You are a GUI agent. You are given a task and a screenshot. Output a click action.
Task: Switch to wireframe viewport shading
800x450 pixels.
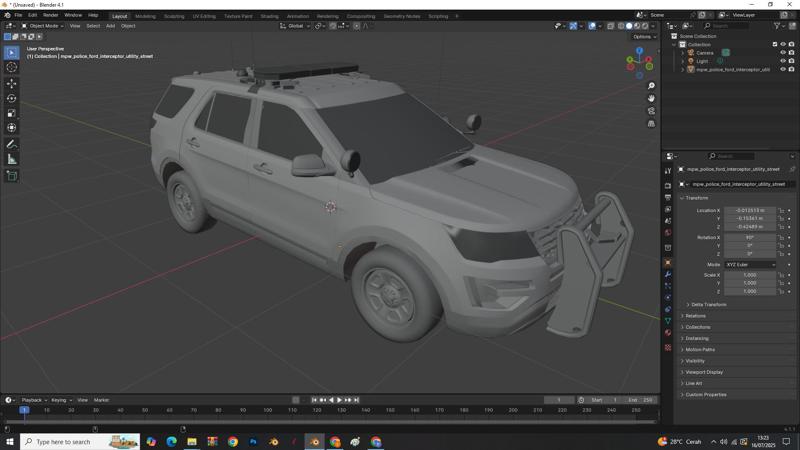pyautogui.click(x=621, y=26)
